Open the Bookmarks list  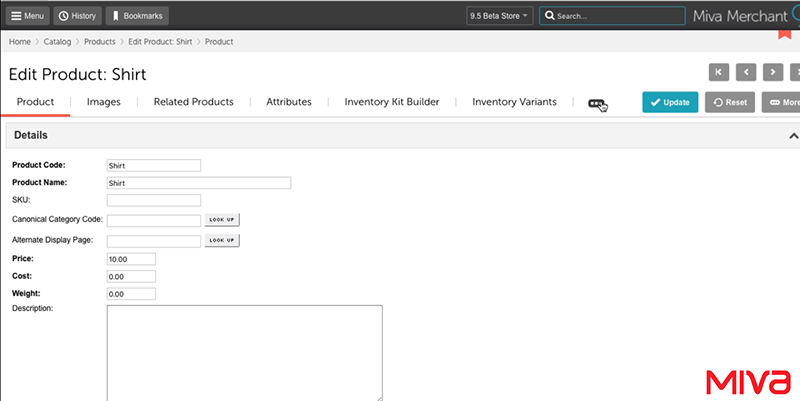[137, 16]
